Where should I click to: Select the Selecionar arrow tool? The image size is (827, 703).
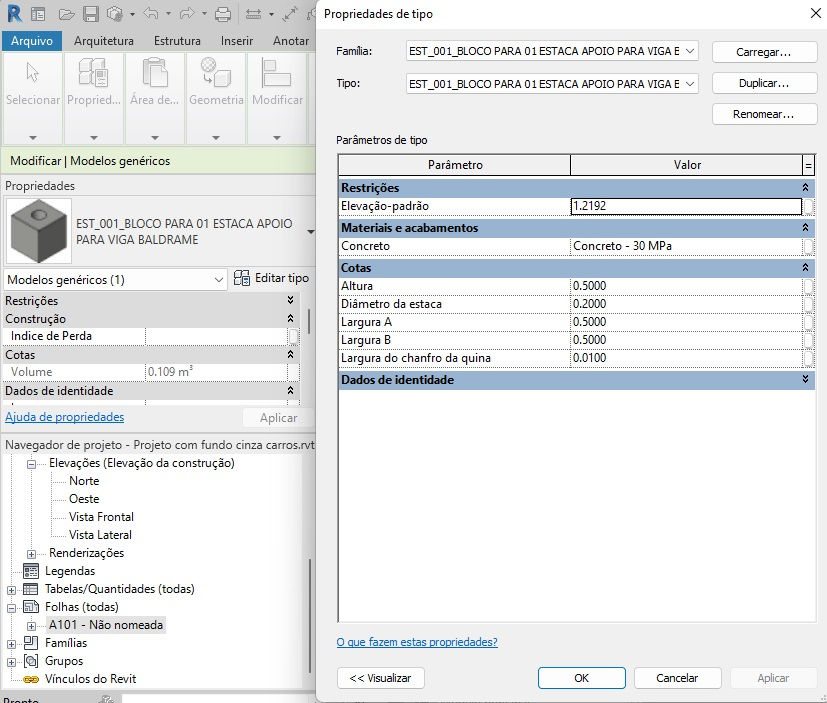pos(33,72)
